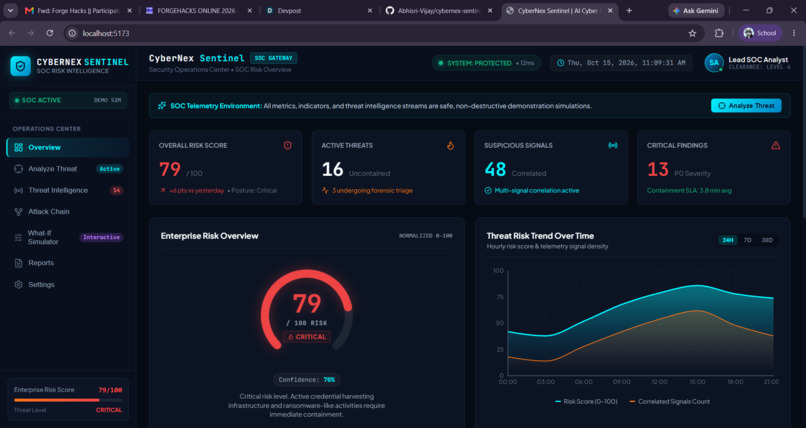
Task: Open Attack Chain in sidebar
Action: 68,212
